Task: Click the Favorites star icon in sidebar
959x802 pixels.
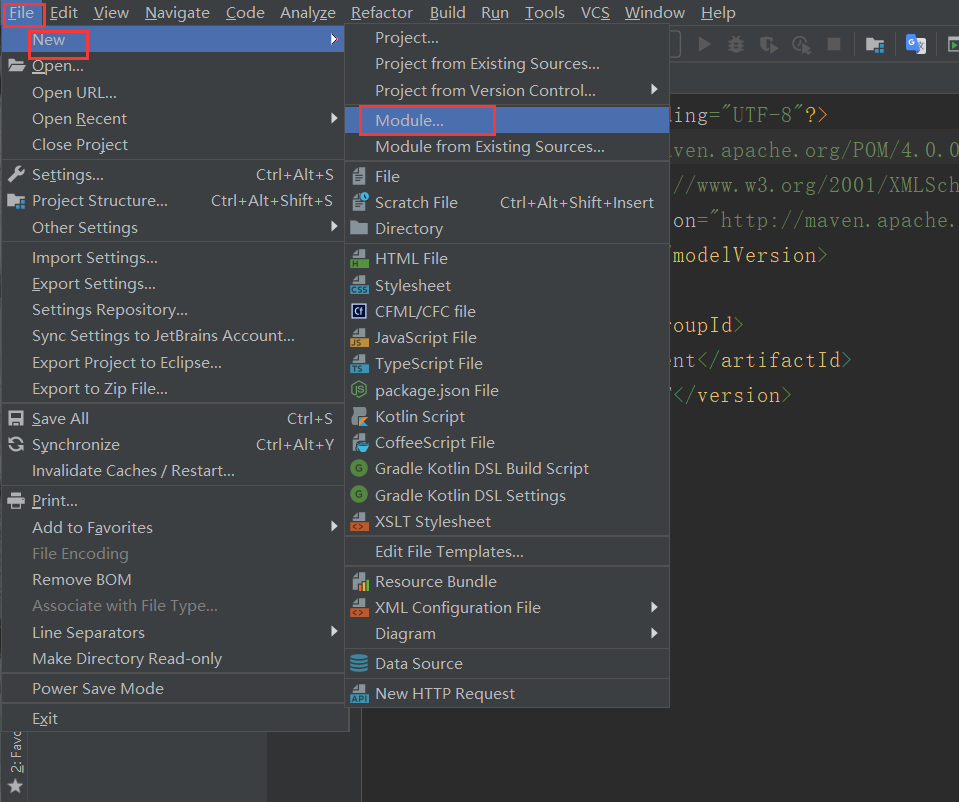Action: pos(16,786)
